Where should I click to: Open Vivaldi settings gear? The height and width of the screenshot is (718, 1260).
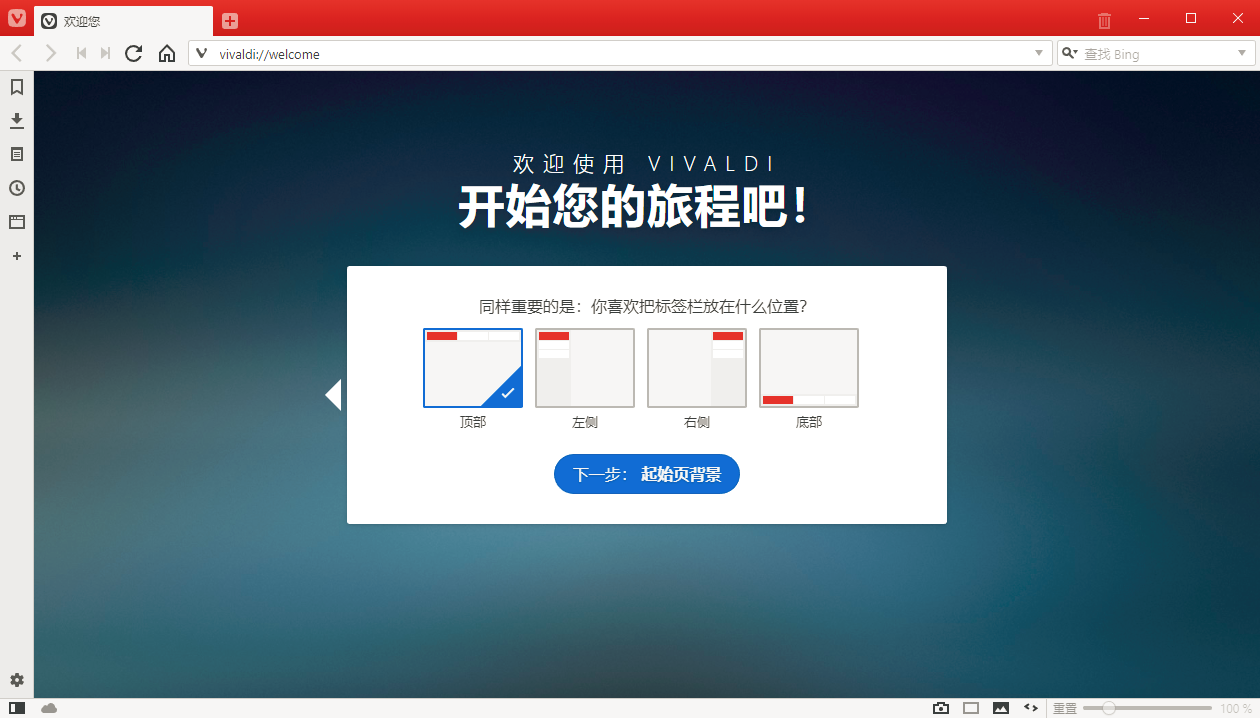click(x=17, y=680)
